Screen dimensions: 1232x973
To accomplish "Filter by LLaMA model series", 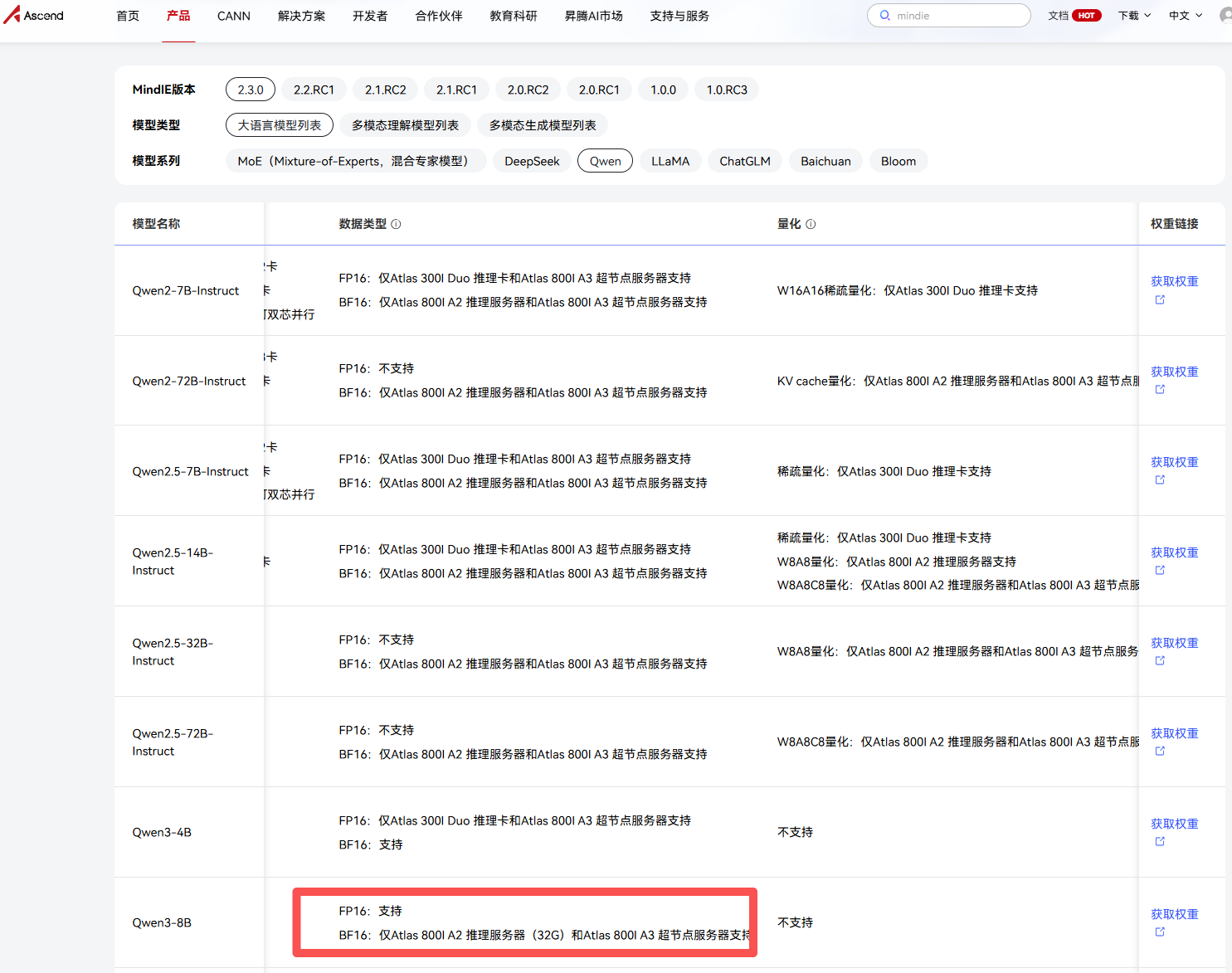I will [x=670, y=161].
